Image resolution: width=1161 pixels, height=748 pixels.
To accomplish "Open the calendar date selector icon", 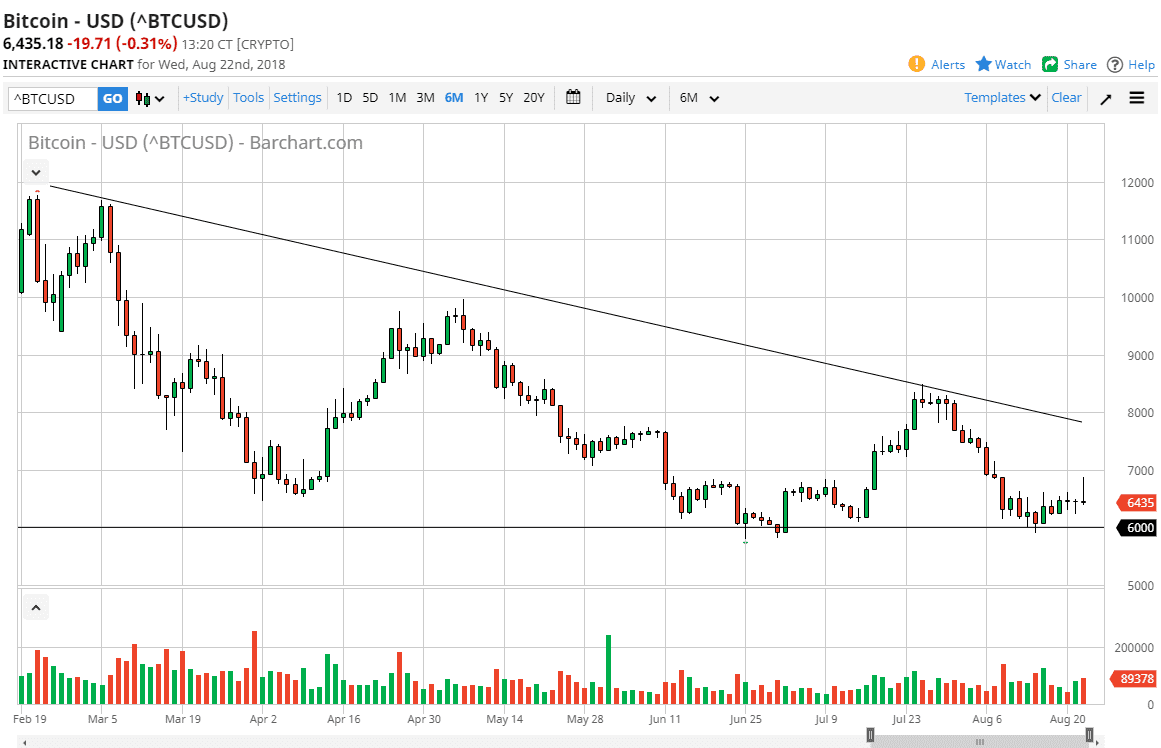I will click(573, 97).
